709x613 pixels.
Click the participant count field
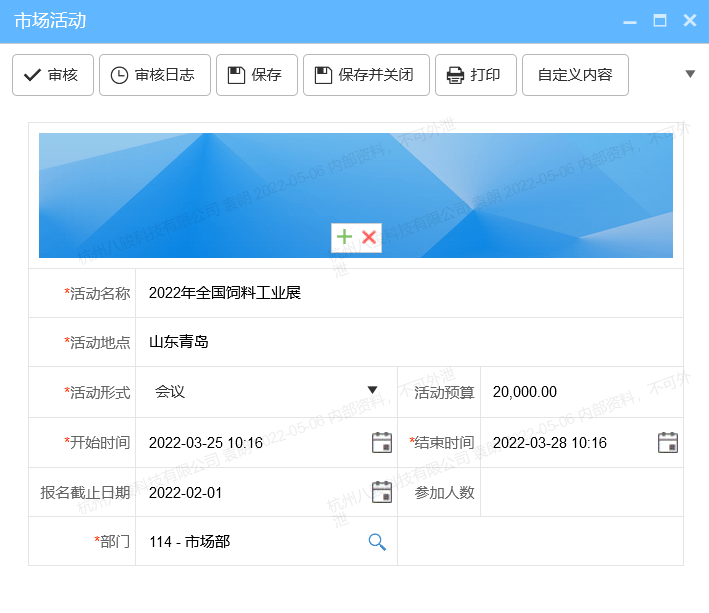click(580, 492)
